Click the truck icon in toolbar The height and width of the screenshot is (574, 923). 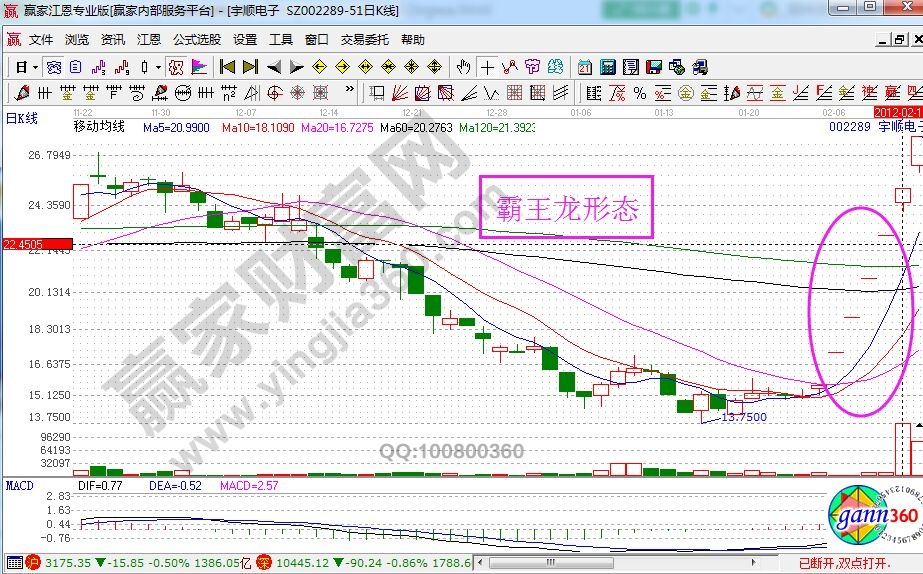click(x=699, y=67)
